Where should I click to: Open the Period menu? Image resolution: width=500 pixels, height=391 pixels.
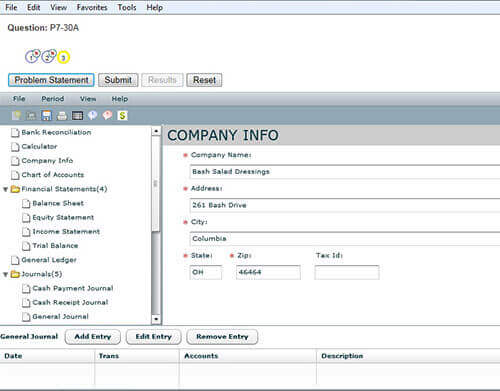click(53, 99)
